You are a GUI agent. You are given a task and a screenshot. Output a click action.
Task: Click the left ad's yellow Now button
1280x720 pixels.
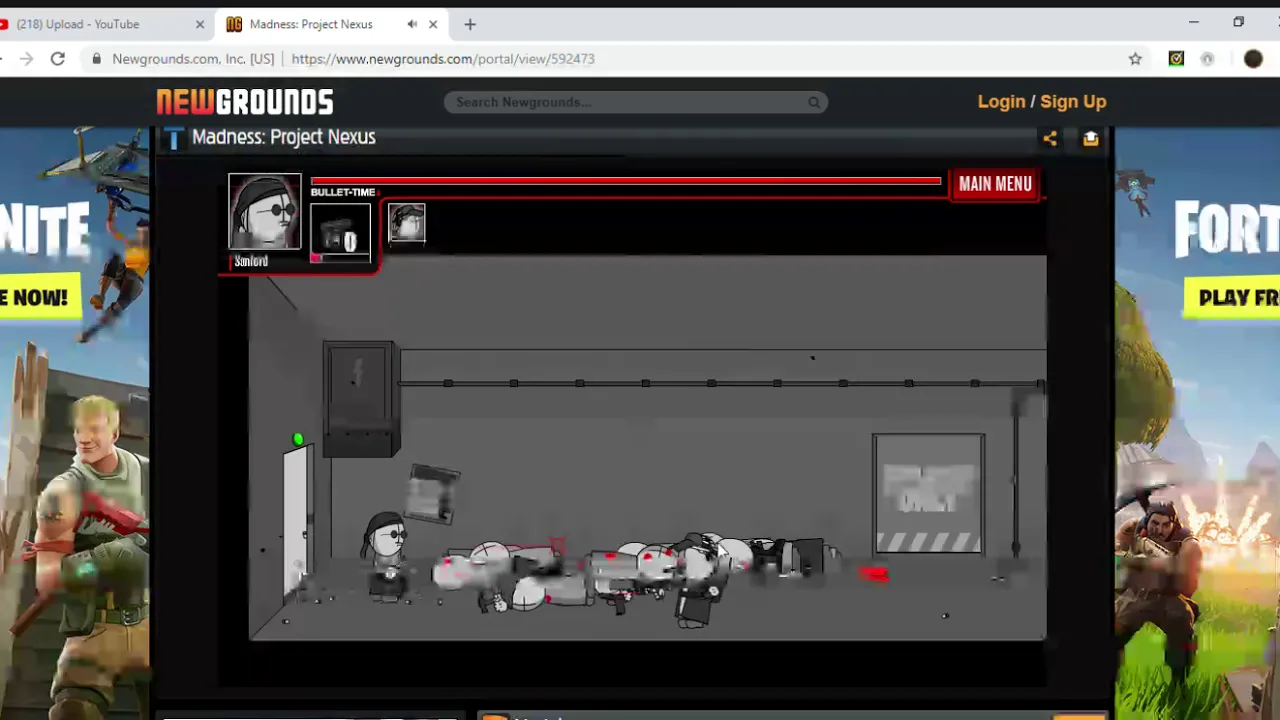40,297
